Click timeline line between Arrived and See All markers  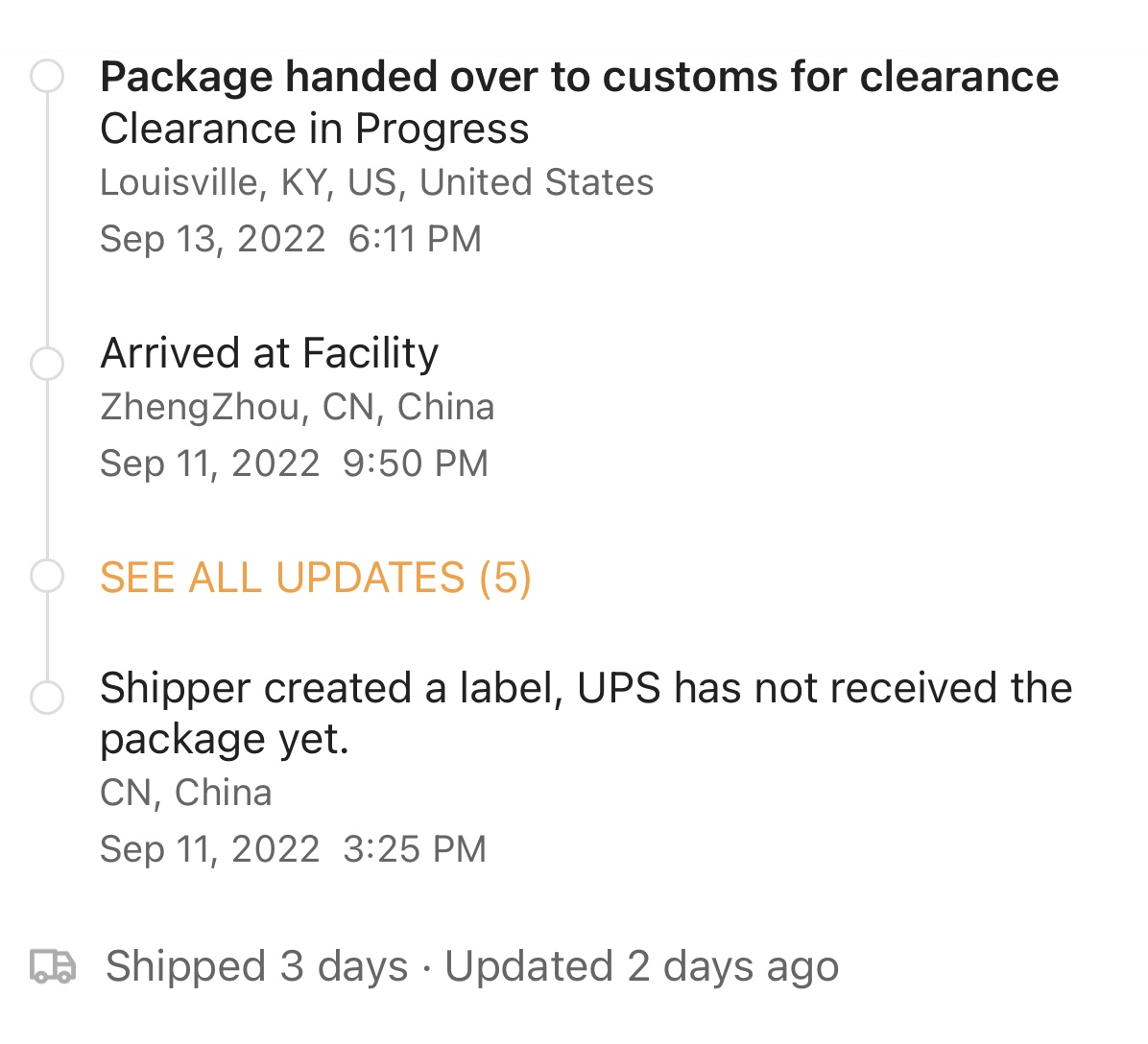point(47,470)
